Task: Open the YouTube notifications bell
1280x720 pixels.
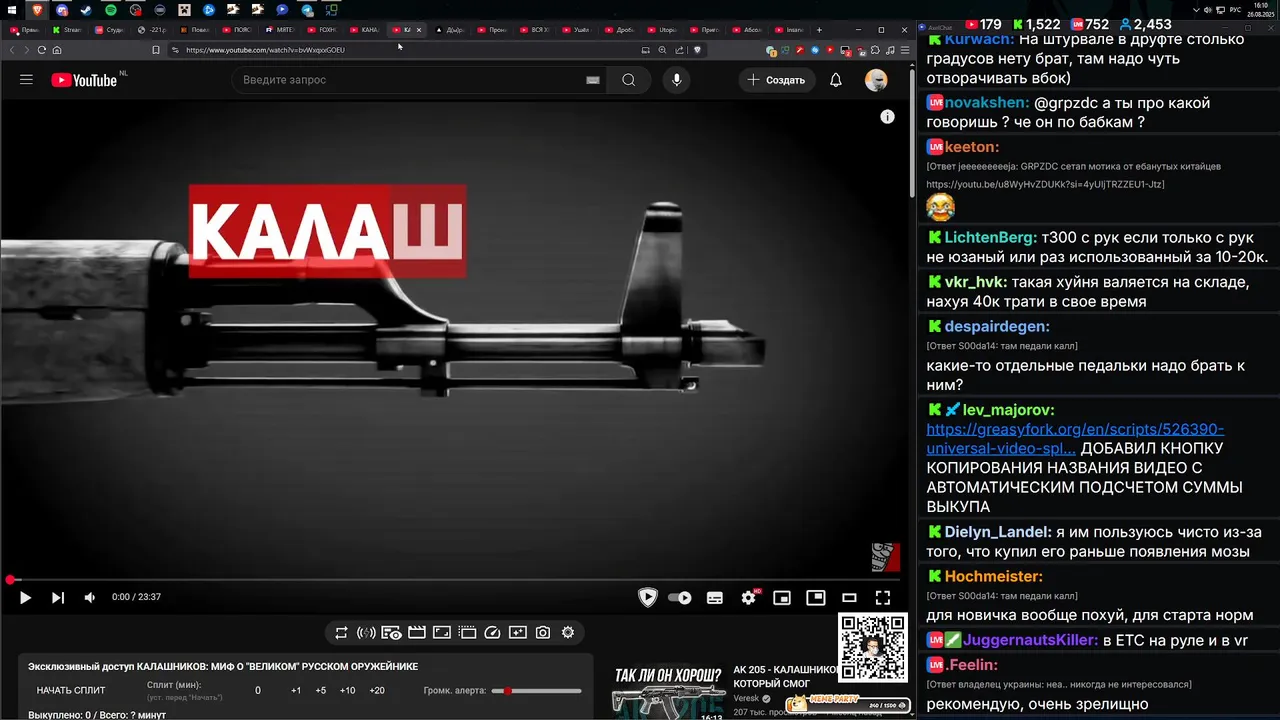Action: click(x=836, y=80)
